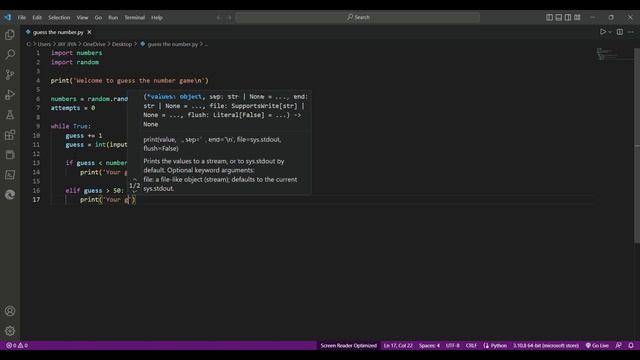
Task: Open the tab-like panel icon in activity bar
Action: point(10,155)
